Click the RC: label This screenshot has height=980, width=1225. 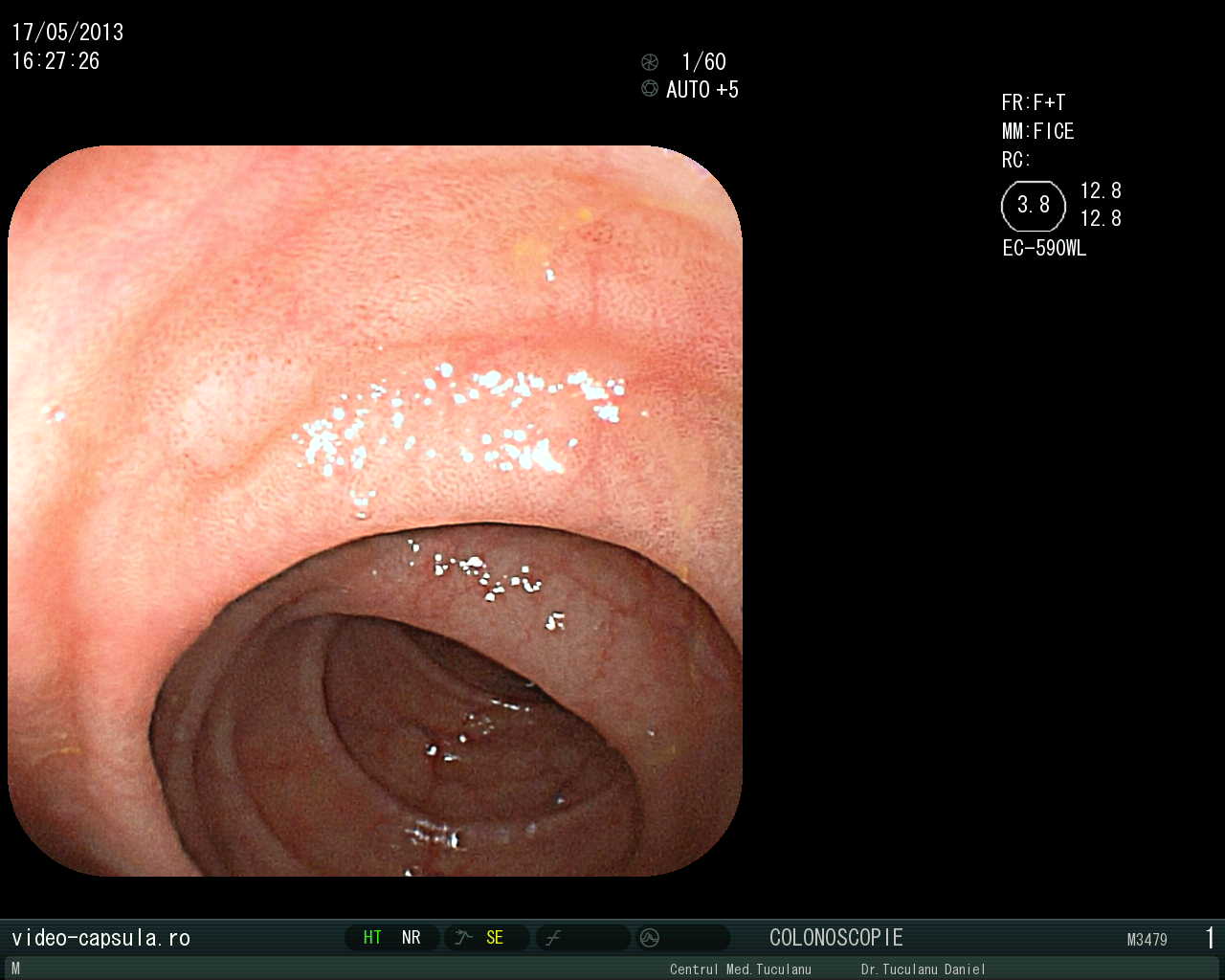[x=1016, y=160]
